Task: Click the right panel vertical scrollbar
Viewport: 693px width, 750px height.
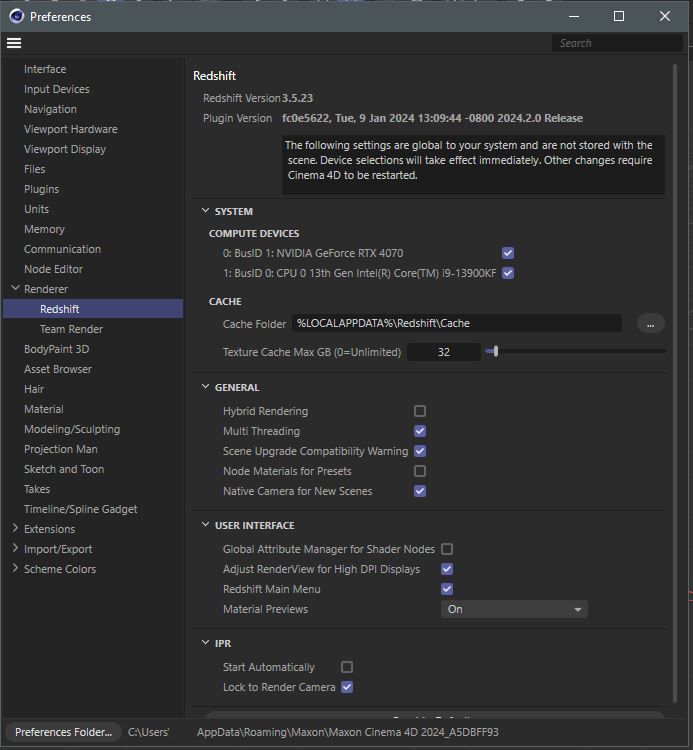Action: click(675, 383)
